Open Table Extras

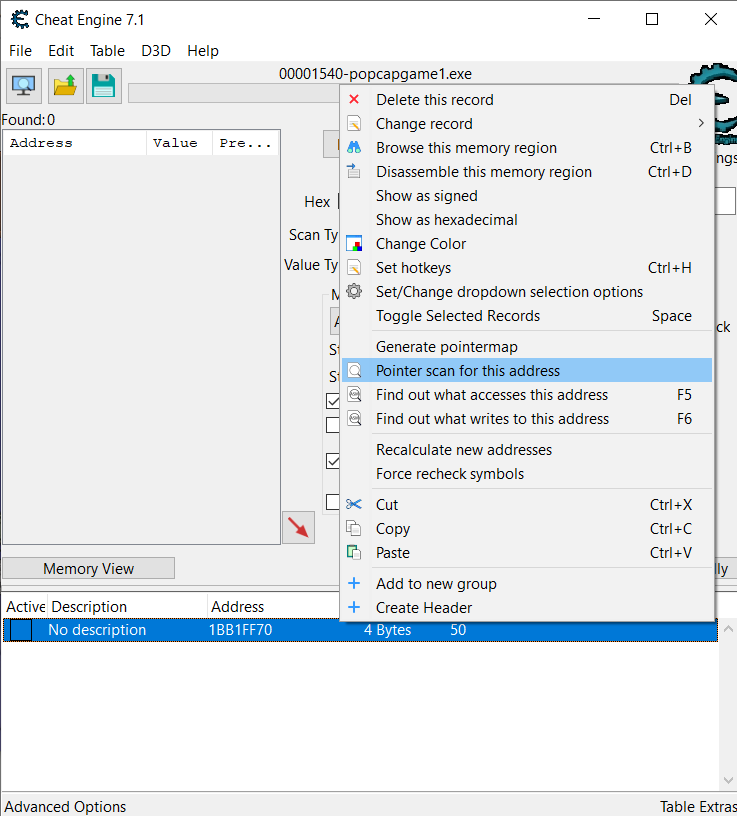[698, 806]
